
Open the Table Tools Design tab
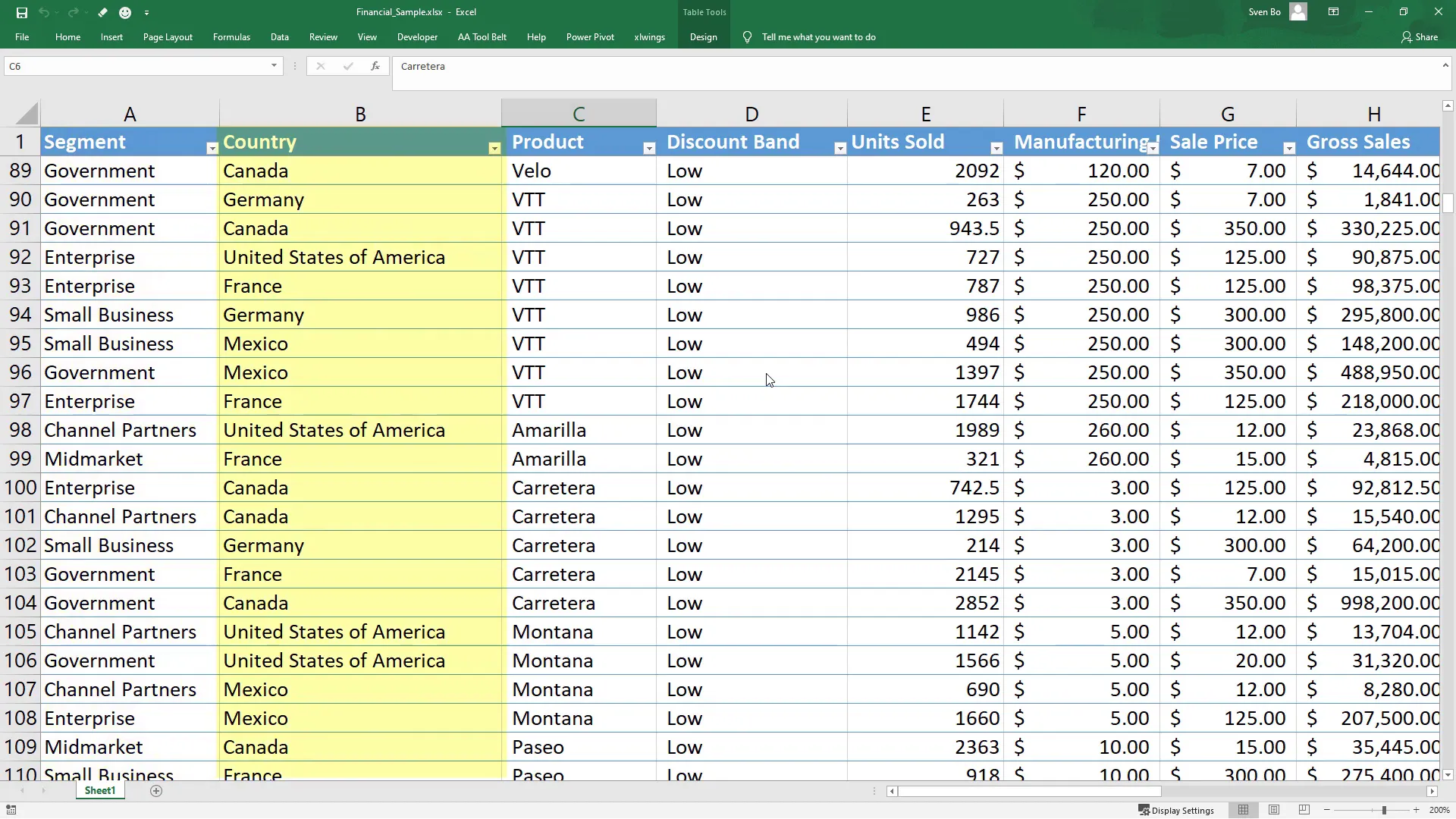point(703,36)
